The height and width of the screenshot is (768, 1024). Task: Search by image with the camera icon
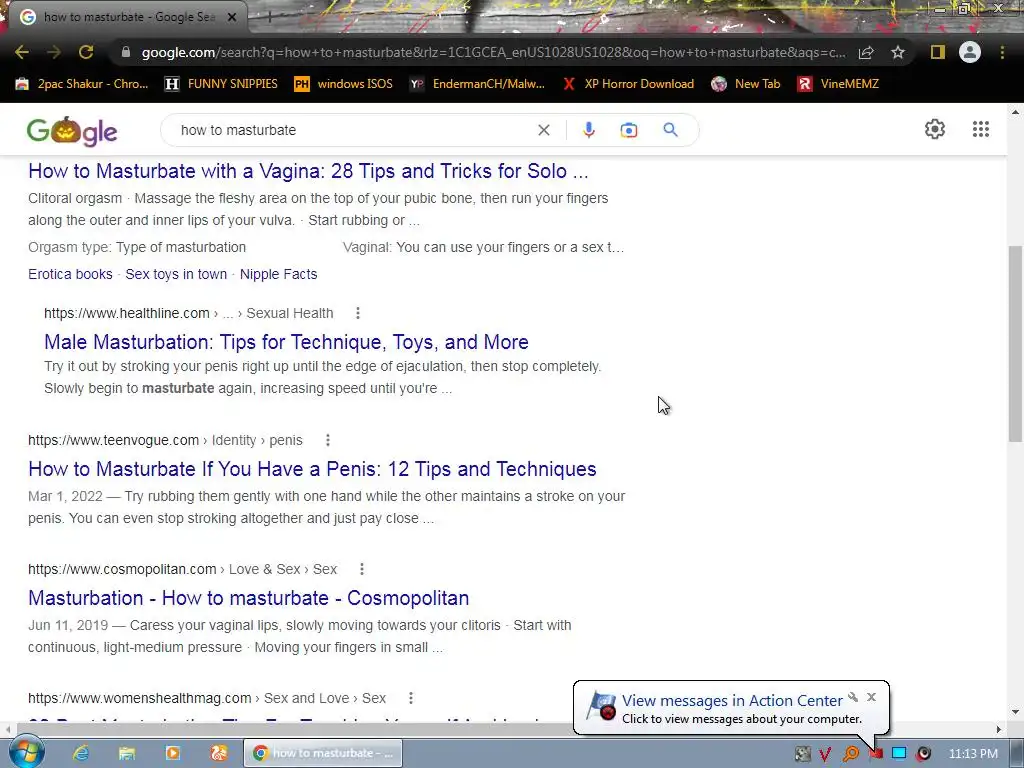pyautogui.click(x=629, y=130)
